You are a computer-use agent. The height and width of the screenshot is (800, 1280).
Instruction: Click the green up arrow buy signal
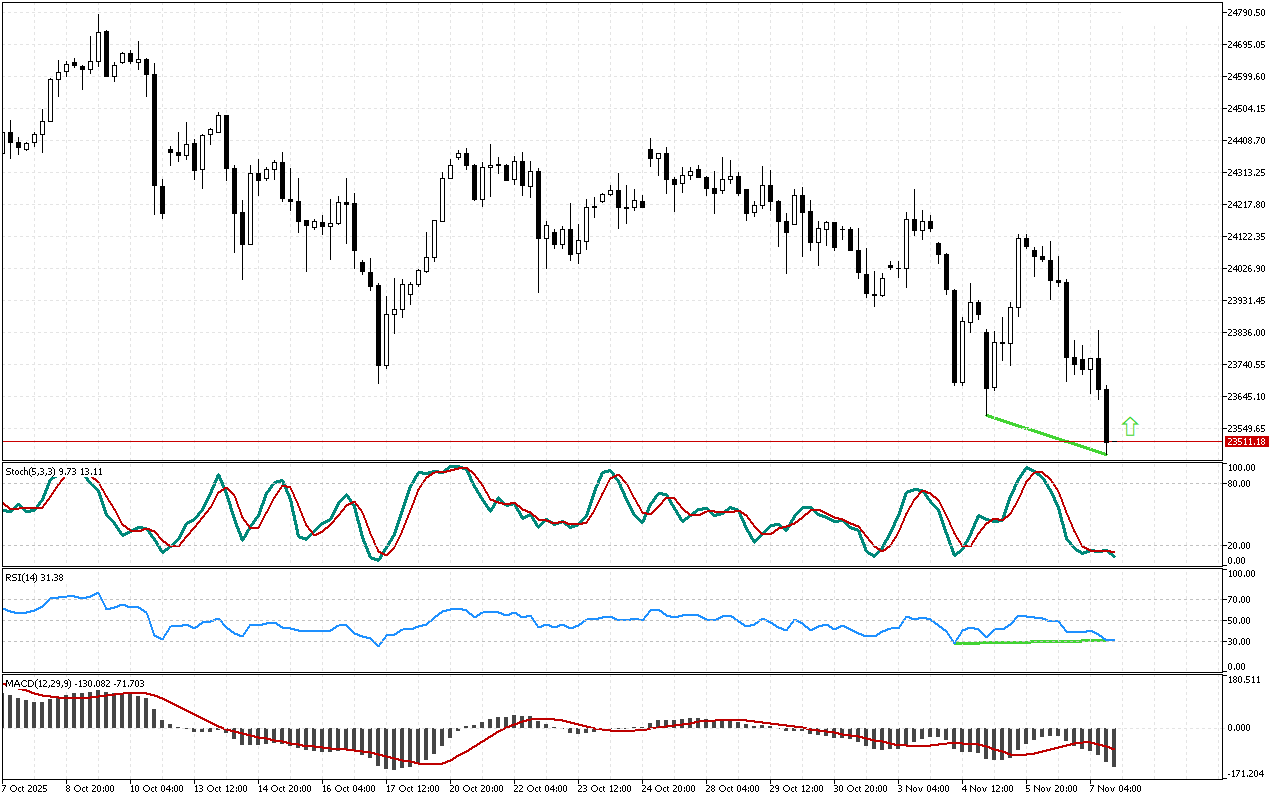(x=1130, y=426)
